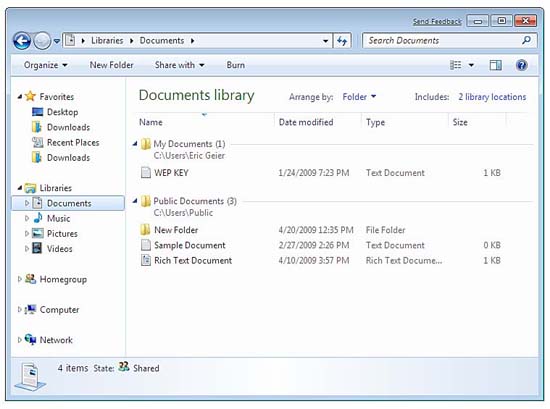
Task: Click the change view icon in toolbar
Action: point(455,65)
